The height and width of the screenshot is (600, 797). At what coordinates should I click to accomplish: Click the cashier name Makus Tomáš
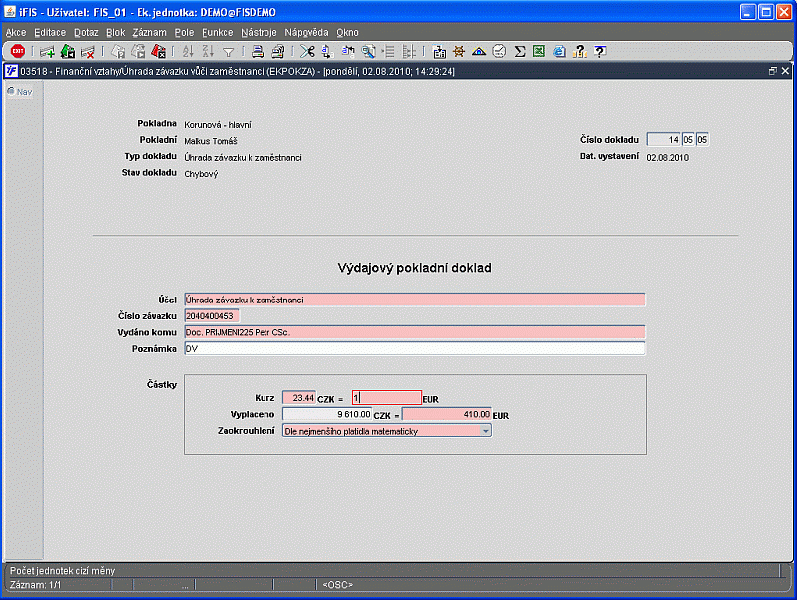click(210, 141)
